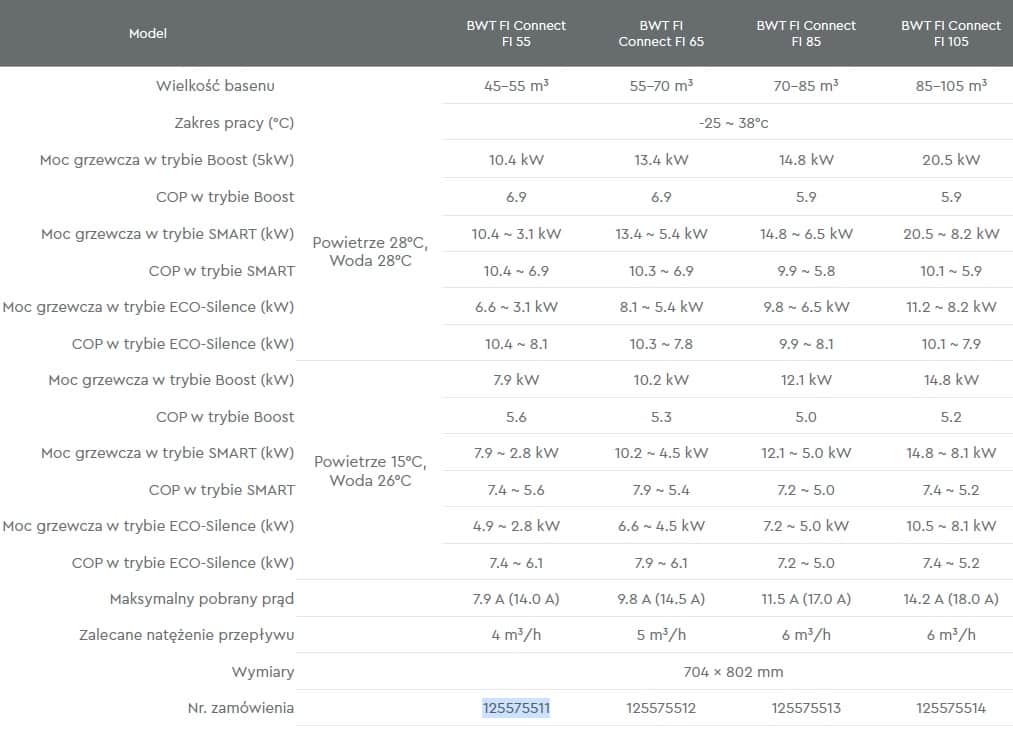Viewport: 1013px width, 749px height.
Task: Click value '14.8 ~ 6.5 kW'
Action: [x=806, y=233]
